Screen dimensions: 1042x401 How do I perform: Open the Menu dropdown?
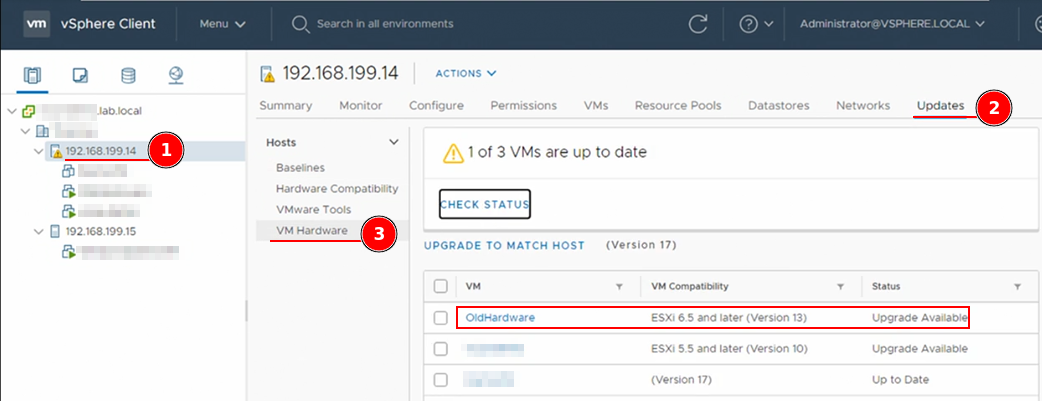[223, 24]
